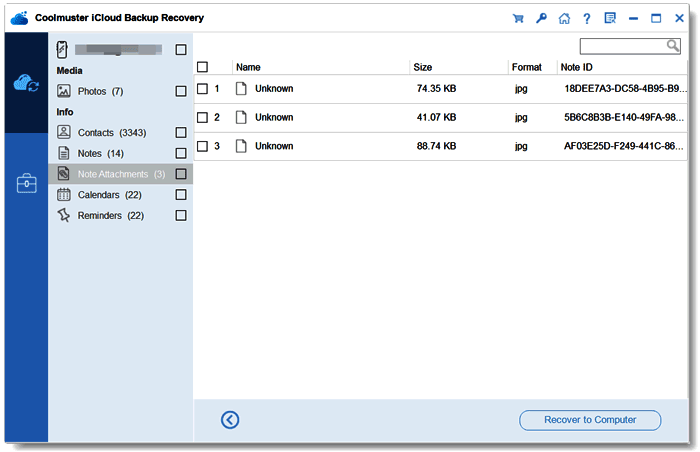Focus the search input field

tap(623, 46)
